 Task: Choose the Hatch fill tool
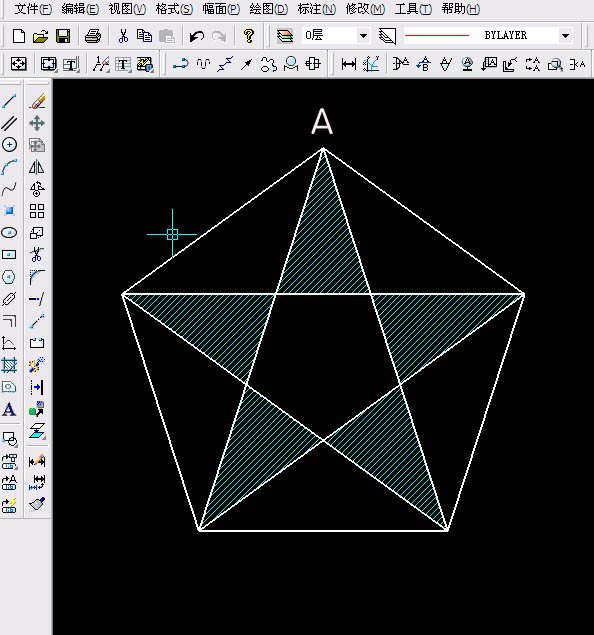(9, 365)
